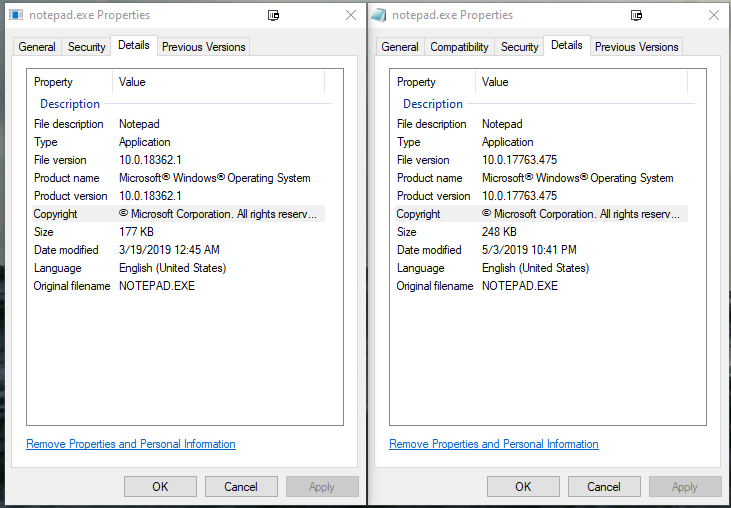Collapse Description group in left window
This screenshot has height=508, width=731.
[70, 104]
